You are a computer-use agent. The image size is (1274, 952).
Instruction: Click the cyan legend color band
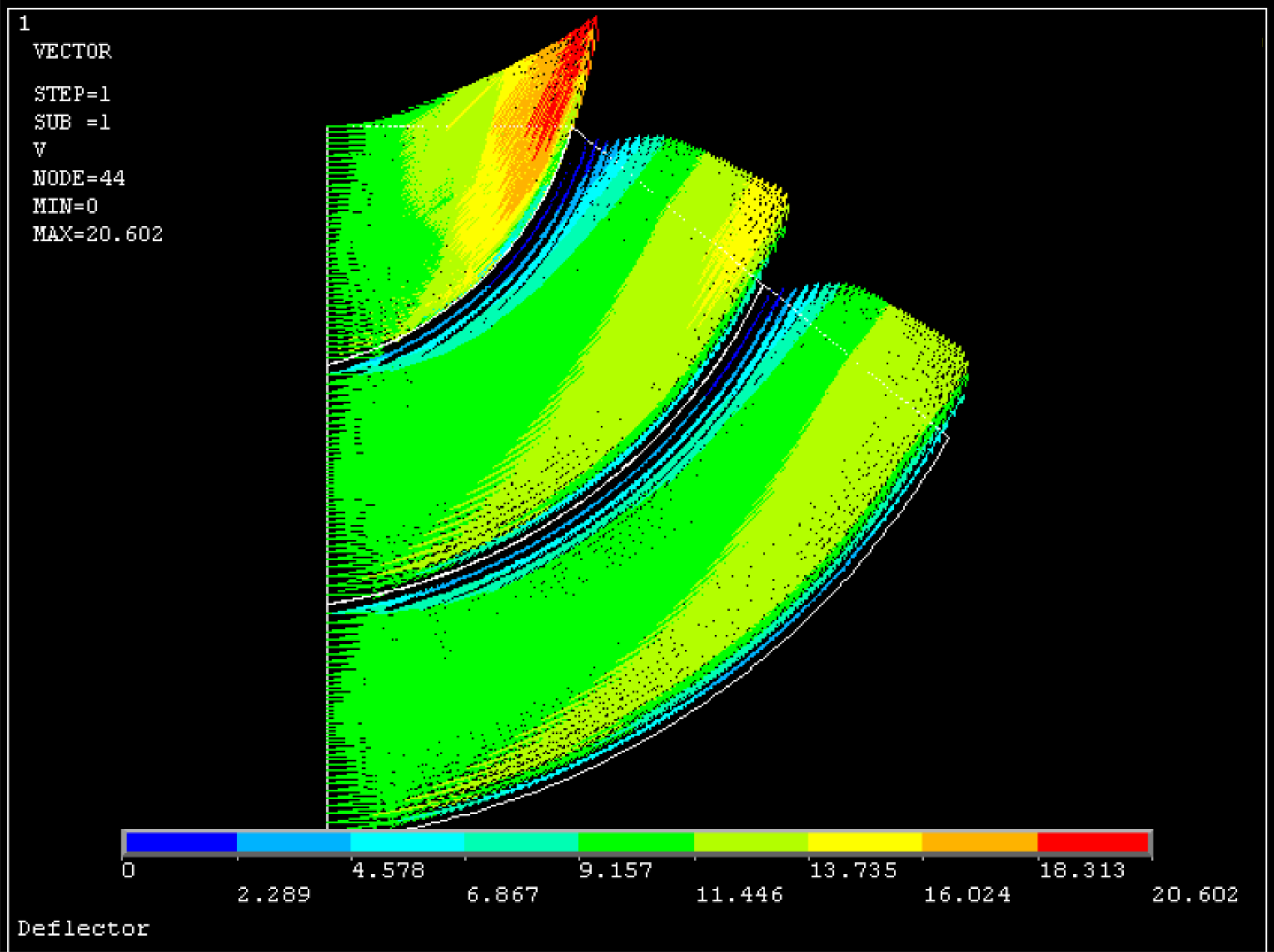407,842
